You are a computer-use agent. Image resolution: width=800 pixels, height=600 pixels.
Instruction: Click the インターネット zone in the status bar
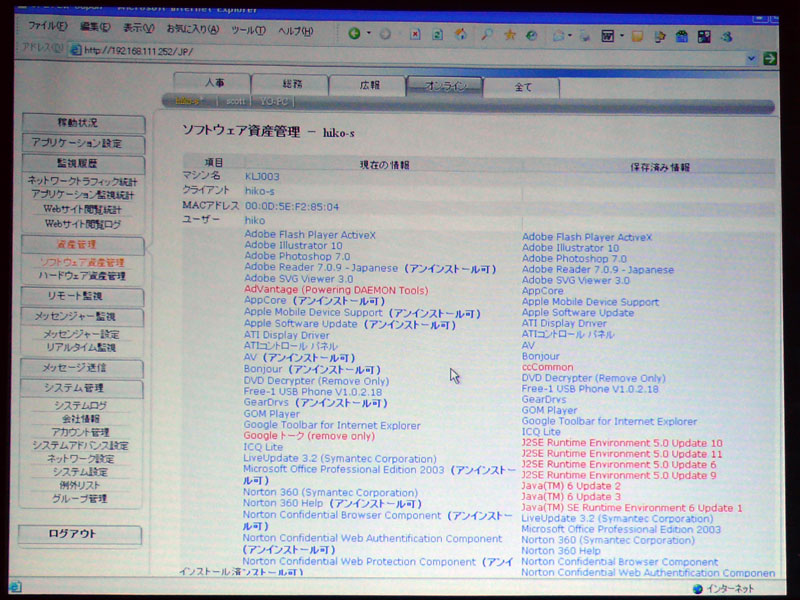pyautogui.click(x=724, y=589)
